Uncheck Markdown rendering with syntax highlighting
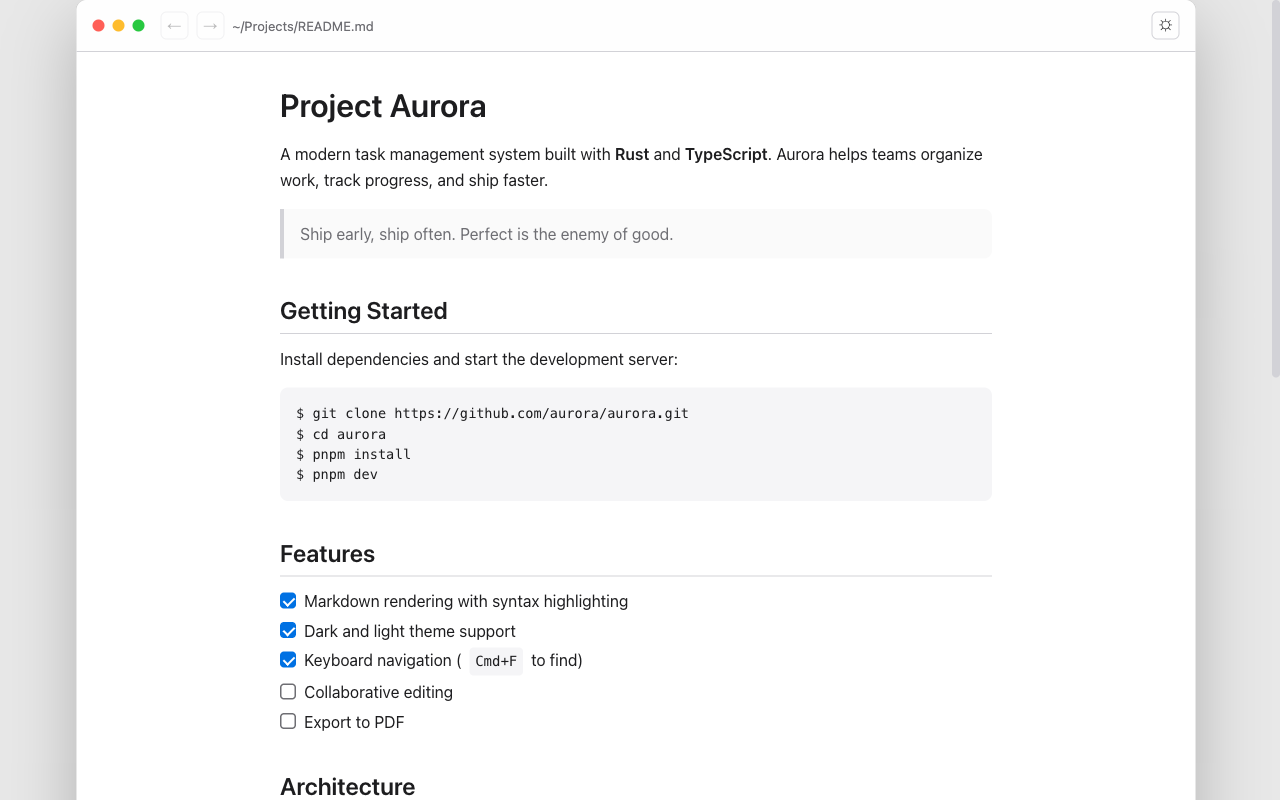Screen dimensions: 1280x800 click(288, 600)
